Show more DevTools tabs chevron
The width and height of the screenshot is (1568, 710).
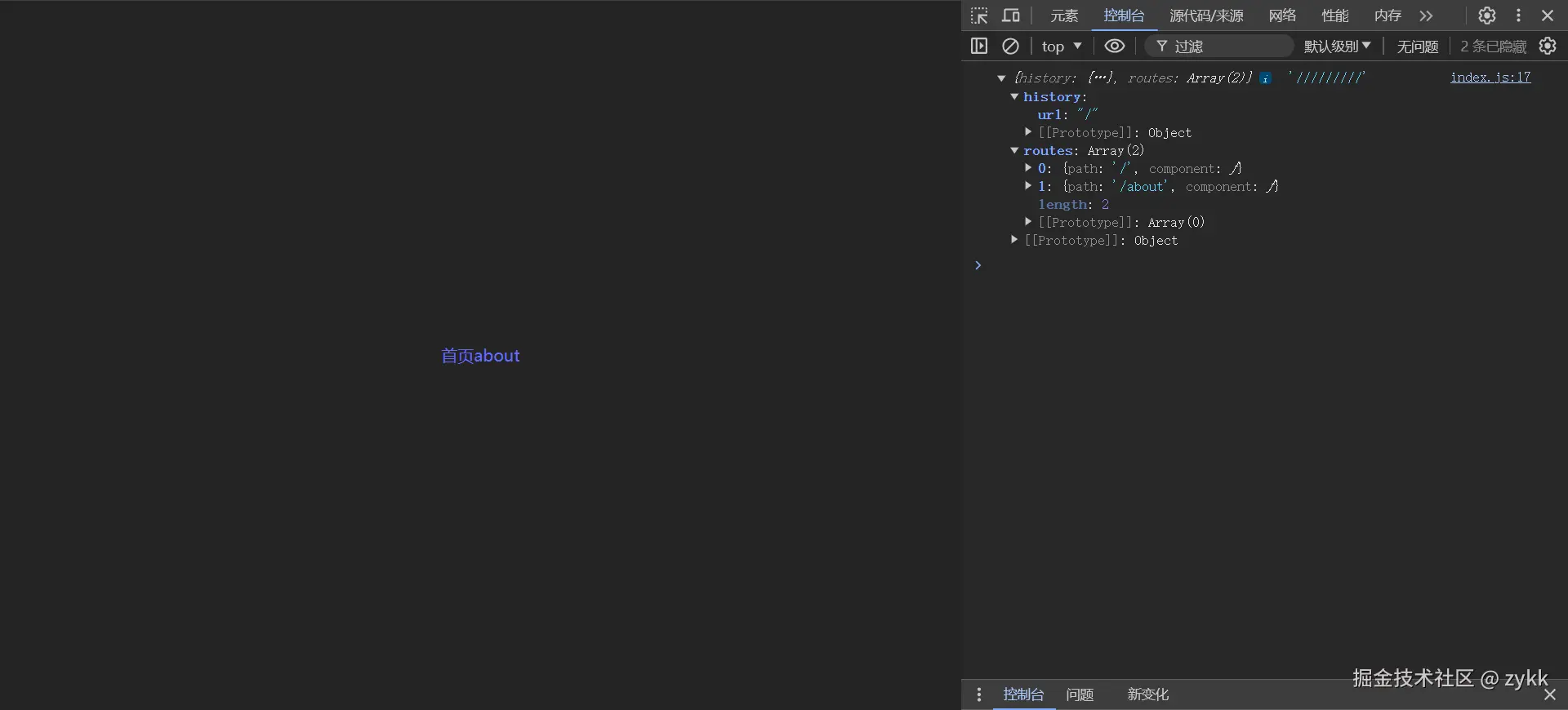(1426, 16)
